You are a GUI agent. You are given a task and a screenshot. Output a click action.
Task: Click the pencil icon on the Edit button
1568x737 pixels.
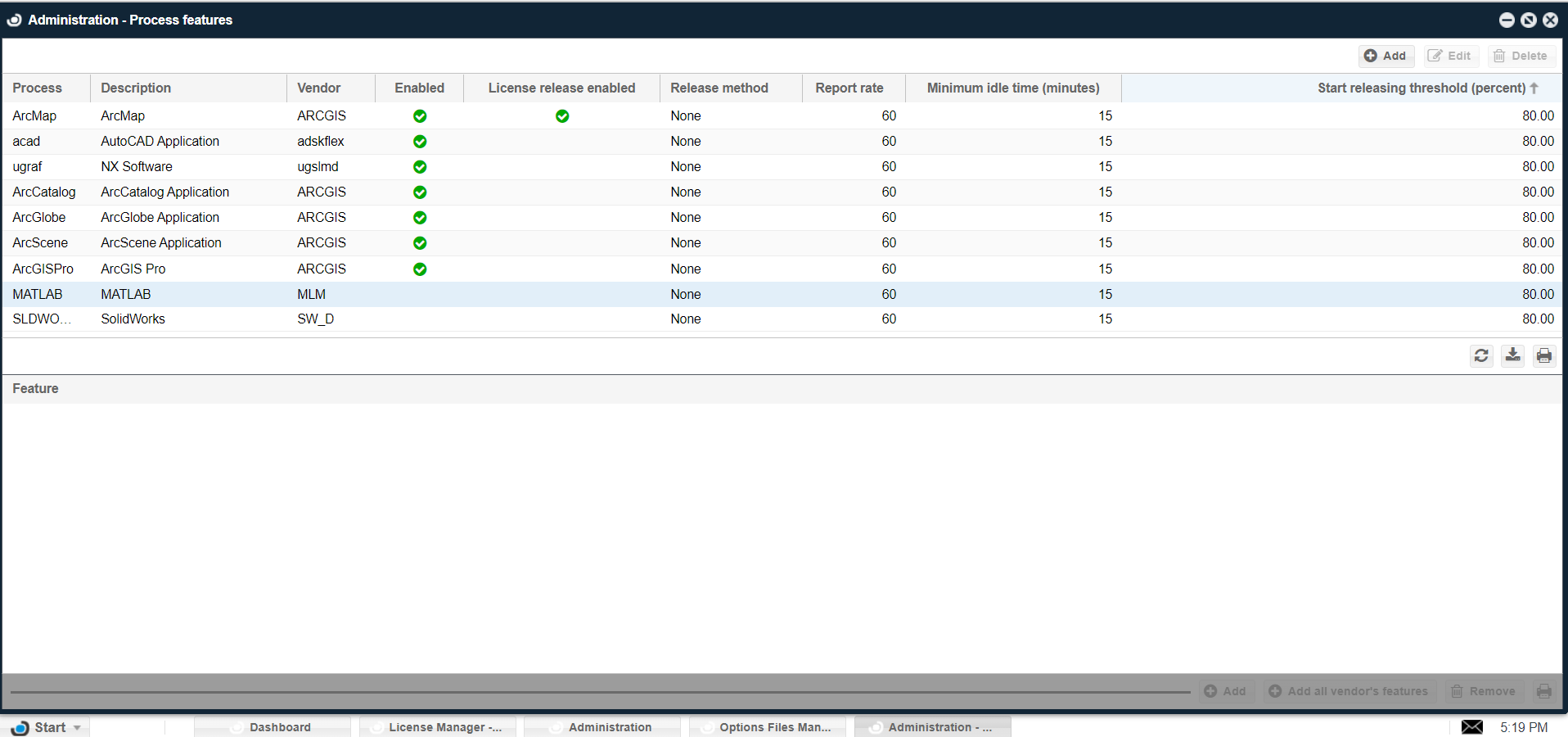pos(1435,56)
